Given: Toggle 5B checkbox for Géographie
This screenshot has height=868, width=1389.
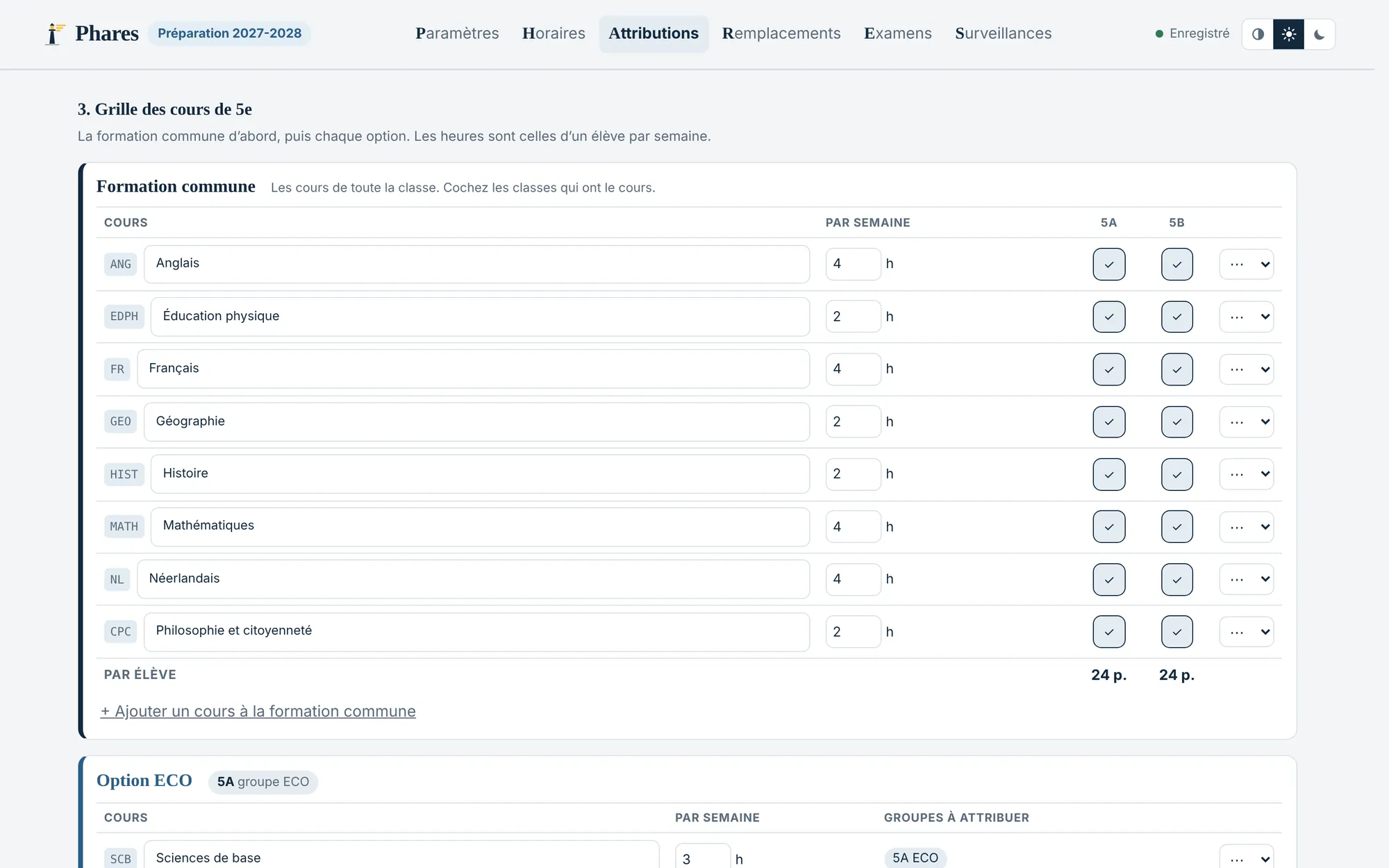Looking at the screenshot, I should tap(1176, 422).
